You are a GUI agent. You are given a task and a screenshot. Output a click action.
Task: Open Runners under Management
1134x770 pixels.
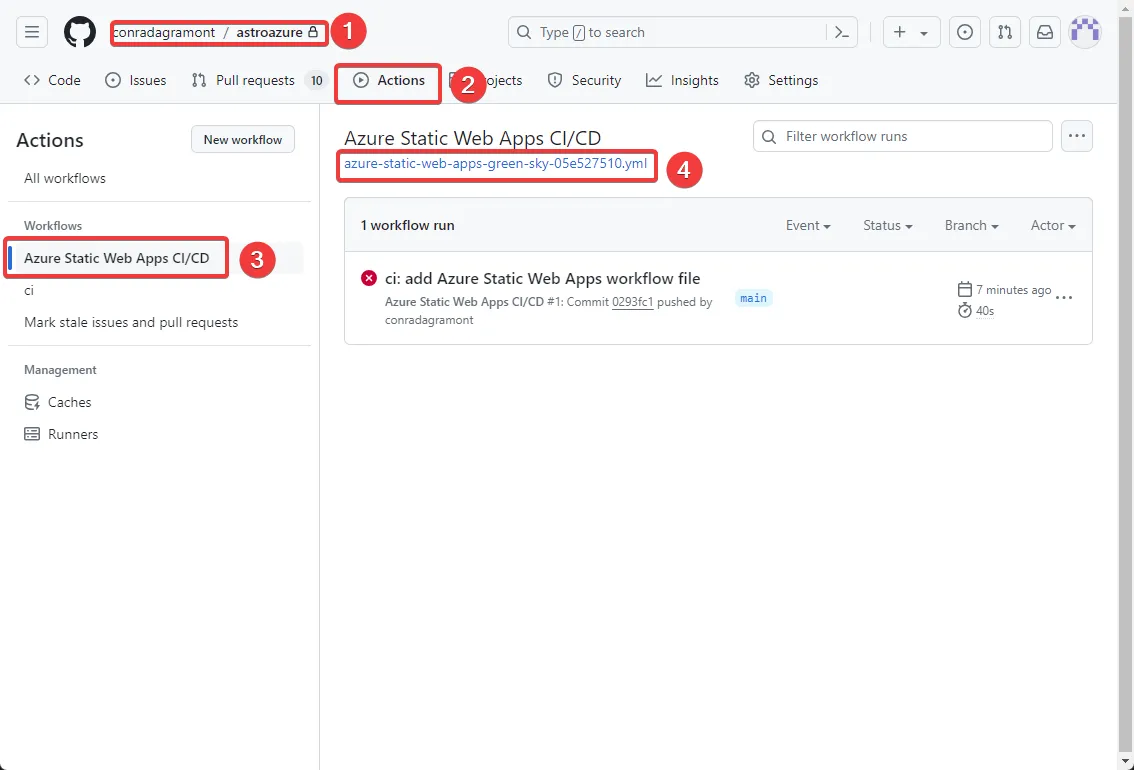click(x=61, y=434)
